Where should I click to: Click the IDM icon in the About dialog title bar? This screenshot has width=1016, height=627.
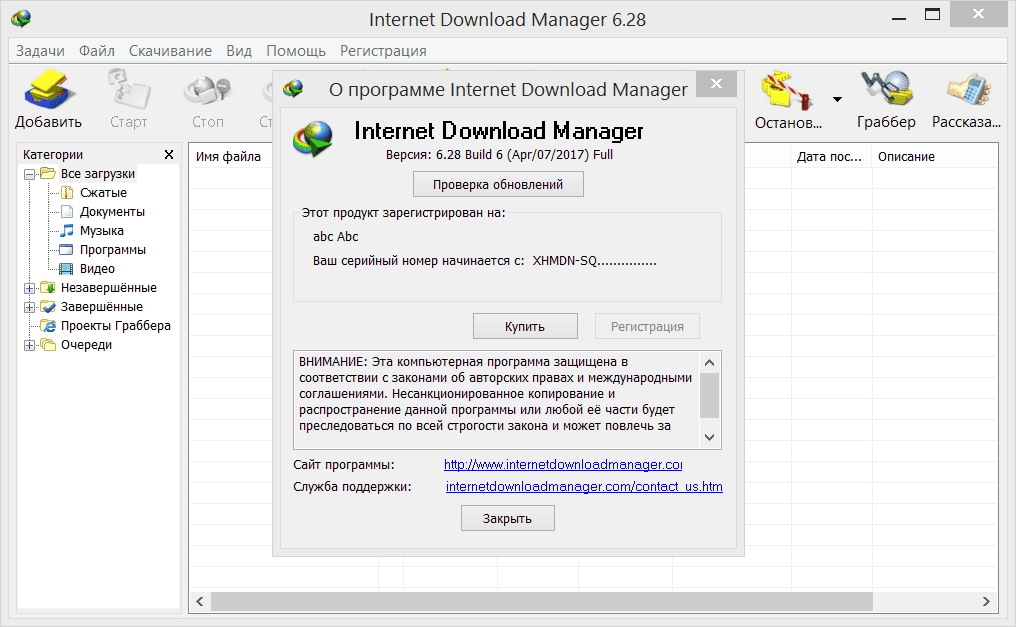[293, 89]
